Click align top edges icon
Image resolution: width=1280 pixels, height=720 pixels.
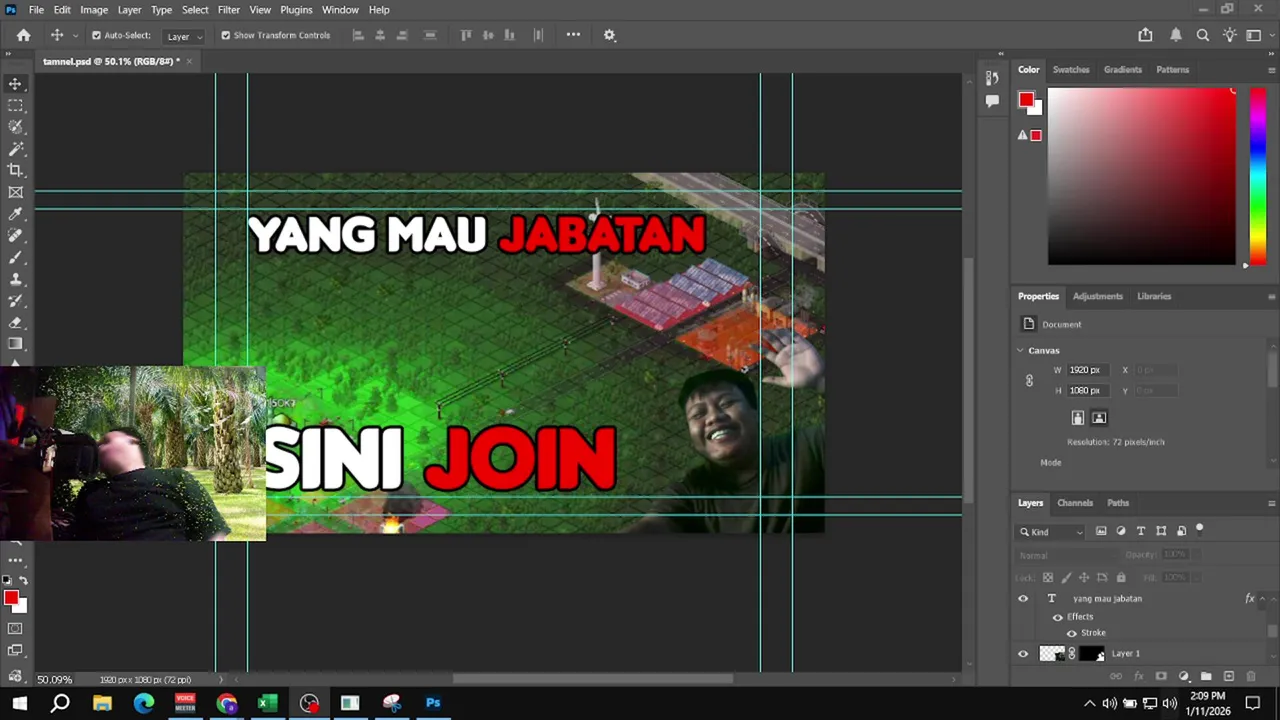click(466, 35)
